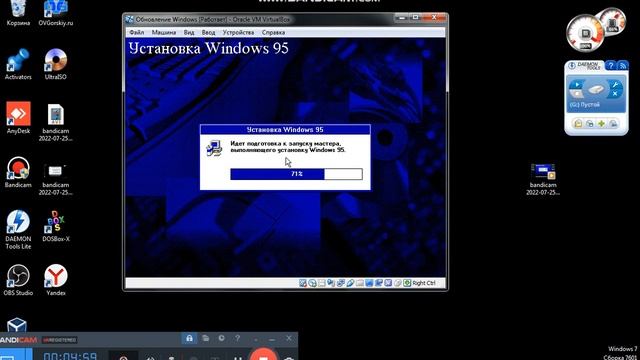
Task: Select the bandicam video file beside AnyDesk
Action: [56, 122]
